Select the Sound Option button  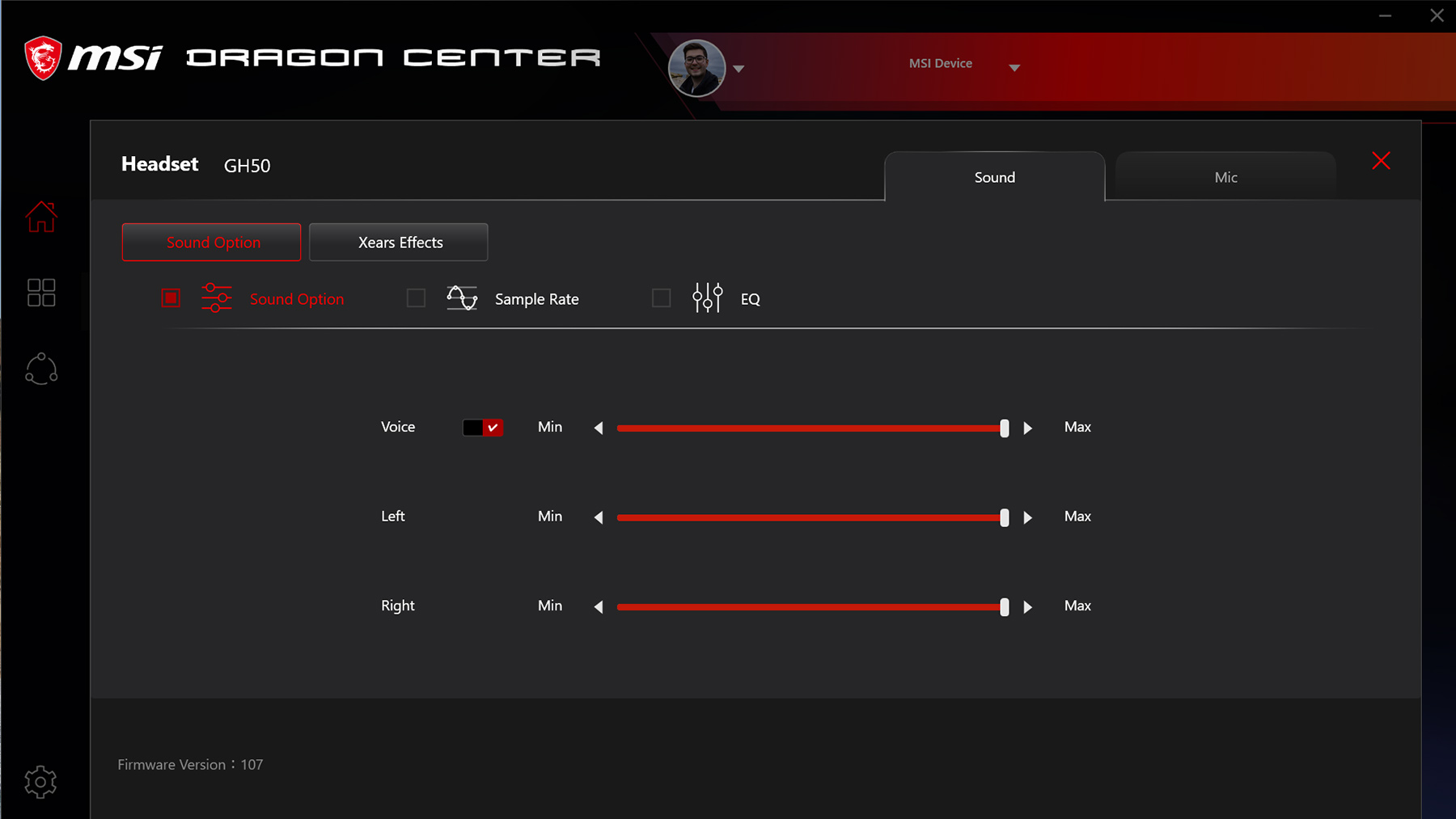[x=211, y=243]
